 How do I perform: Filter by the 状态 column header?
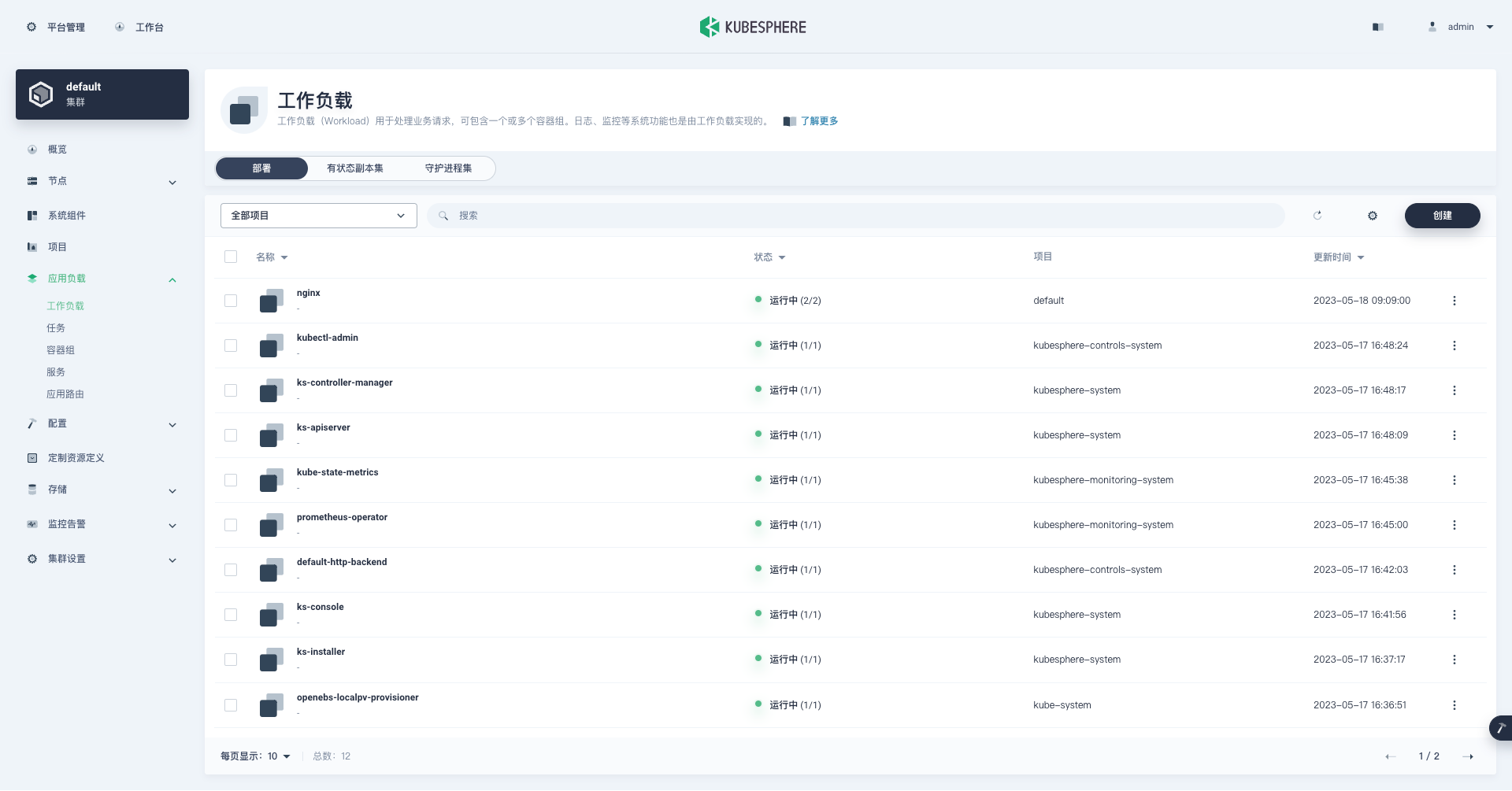coord(769,257)
